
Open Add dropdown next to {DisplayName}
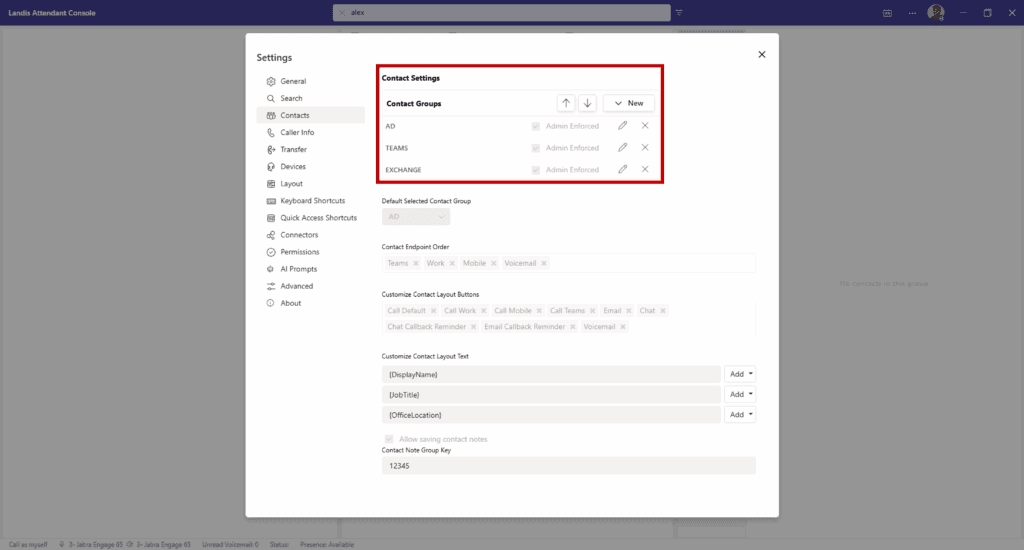tap(740, 374)
